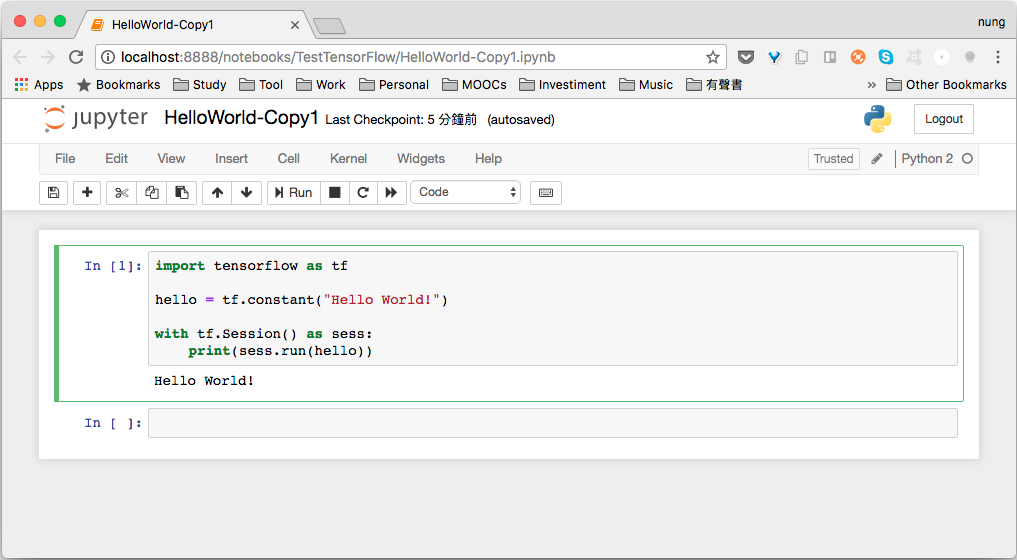Click the orange circular extension icon

point(858,57)
